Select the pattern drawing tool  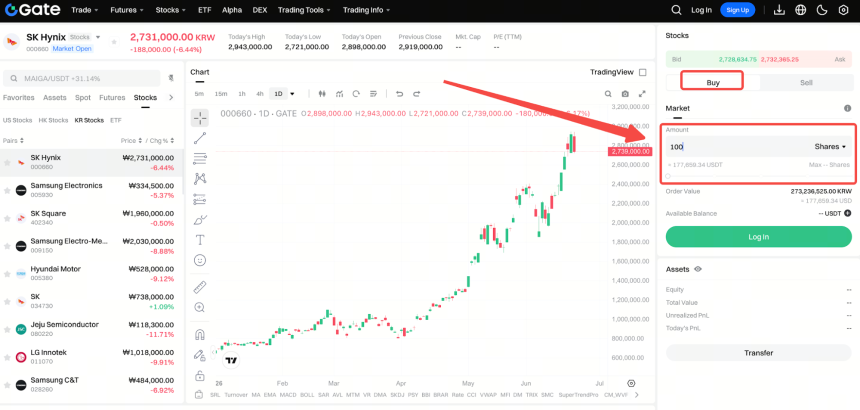coord(200,179)
